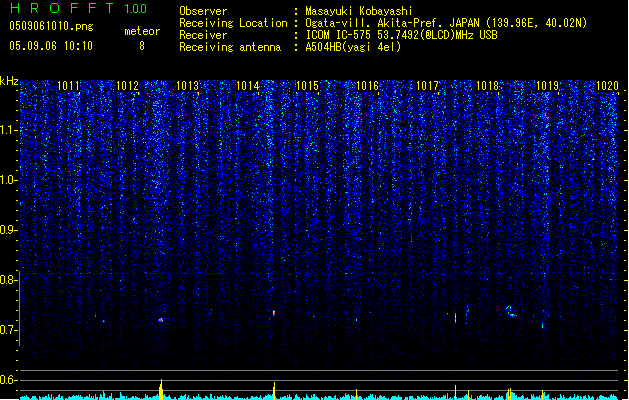Viewport: 629px width, 400px height.
Task: Click the tallest yellow power spike after 1012
Action: tap(161, 389)
